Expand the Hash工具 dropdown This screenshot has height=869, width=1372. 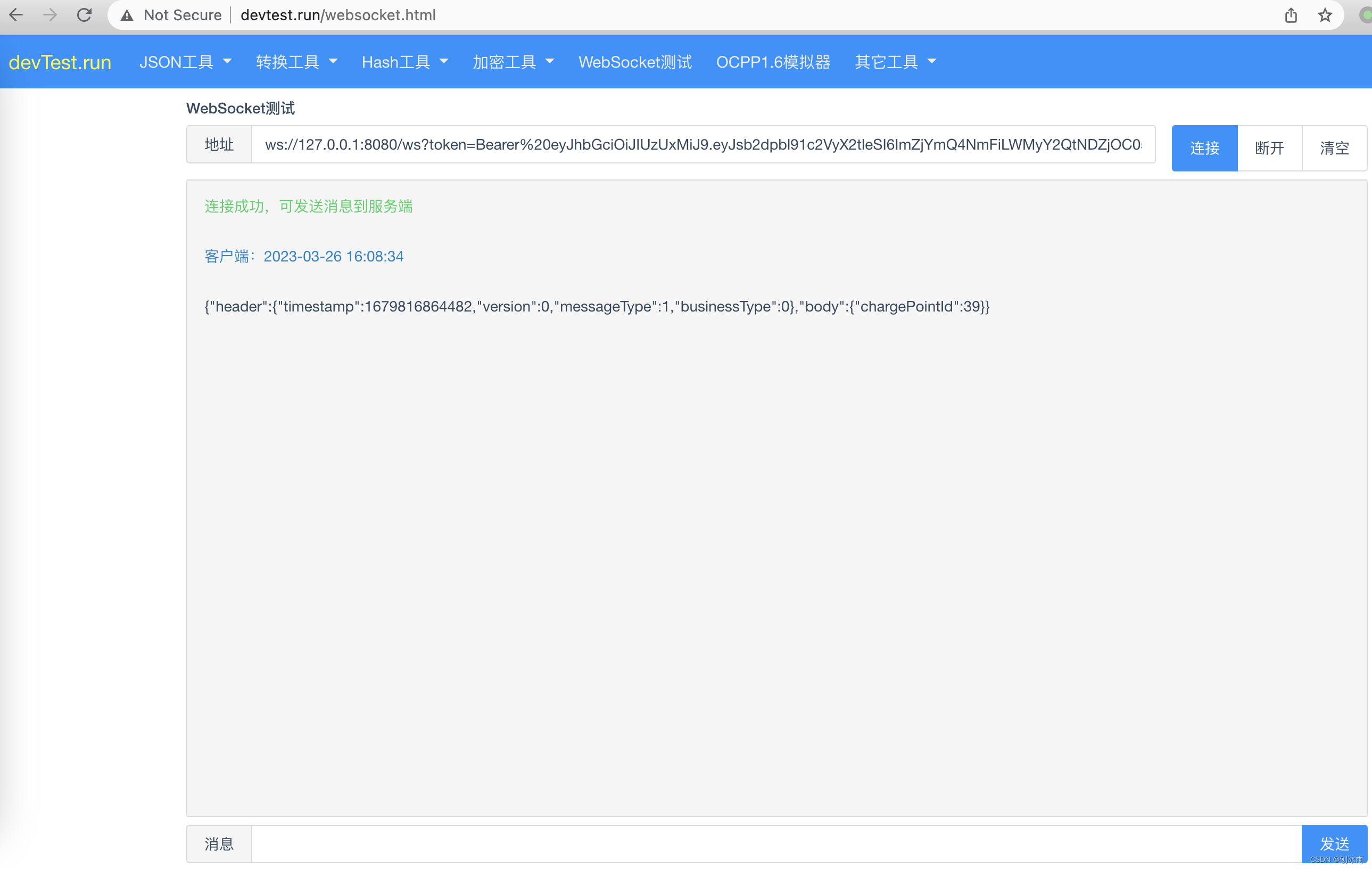coord(404,62)
